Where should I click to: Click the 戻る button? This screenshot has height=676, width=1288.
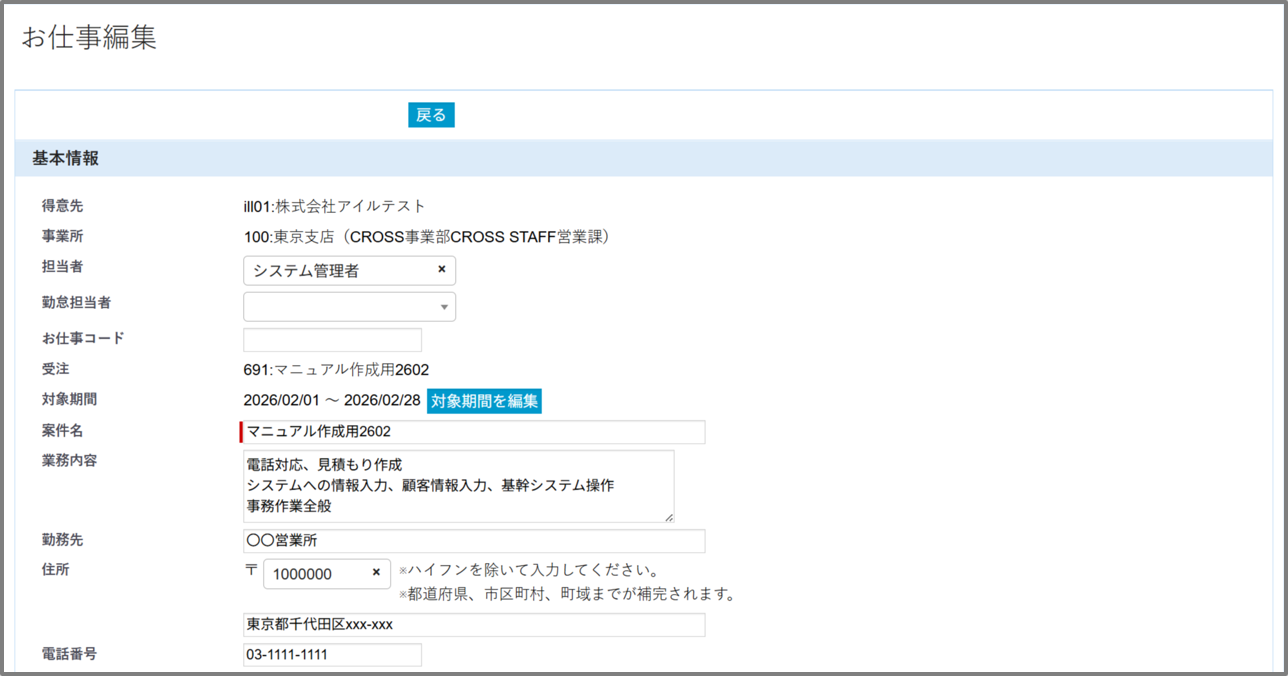(431, 115)
